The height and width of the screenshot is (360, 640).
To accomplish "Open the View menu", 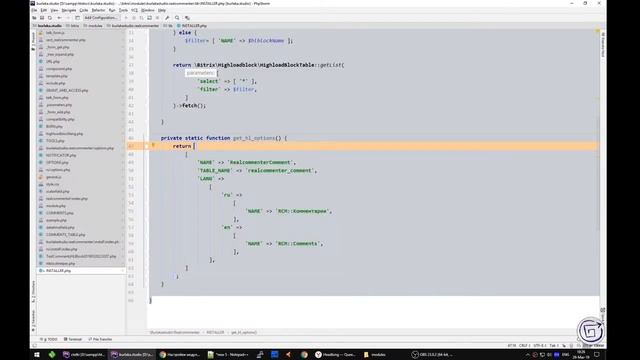I will 54,10.
